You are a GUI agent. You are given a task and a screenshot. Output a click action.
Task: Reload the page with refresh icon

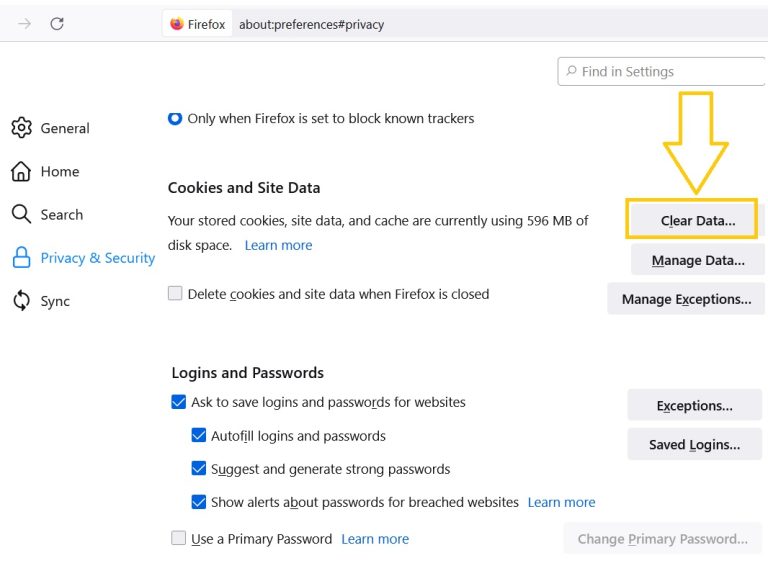point(57,24)
